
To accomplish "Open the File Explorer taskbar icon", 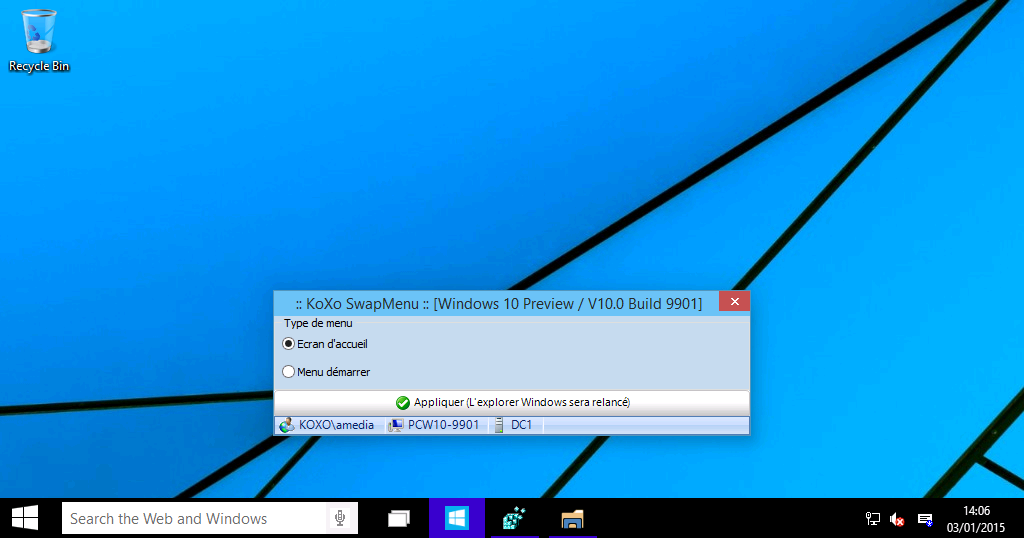I will tap(572, 518).
